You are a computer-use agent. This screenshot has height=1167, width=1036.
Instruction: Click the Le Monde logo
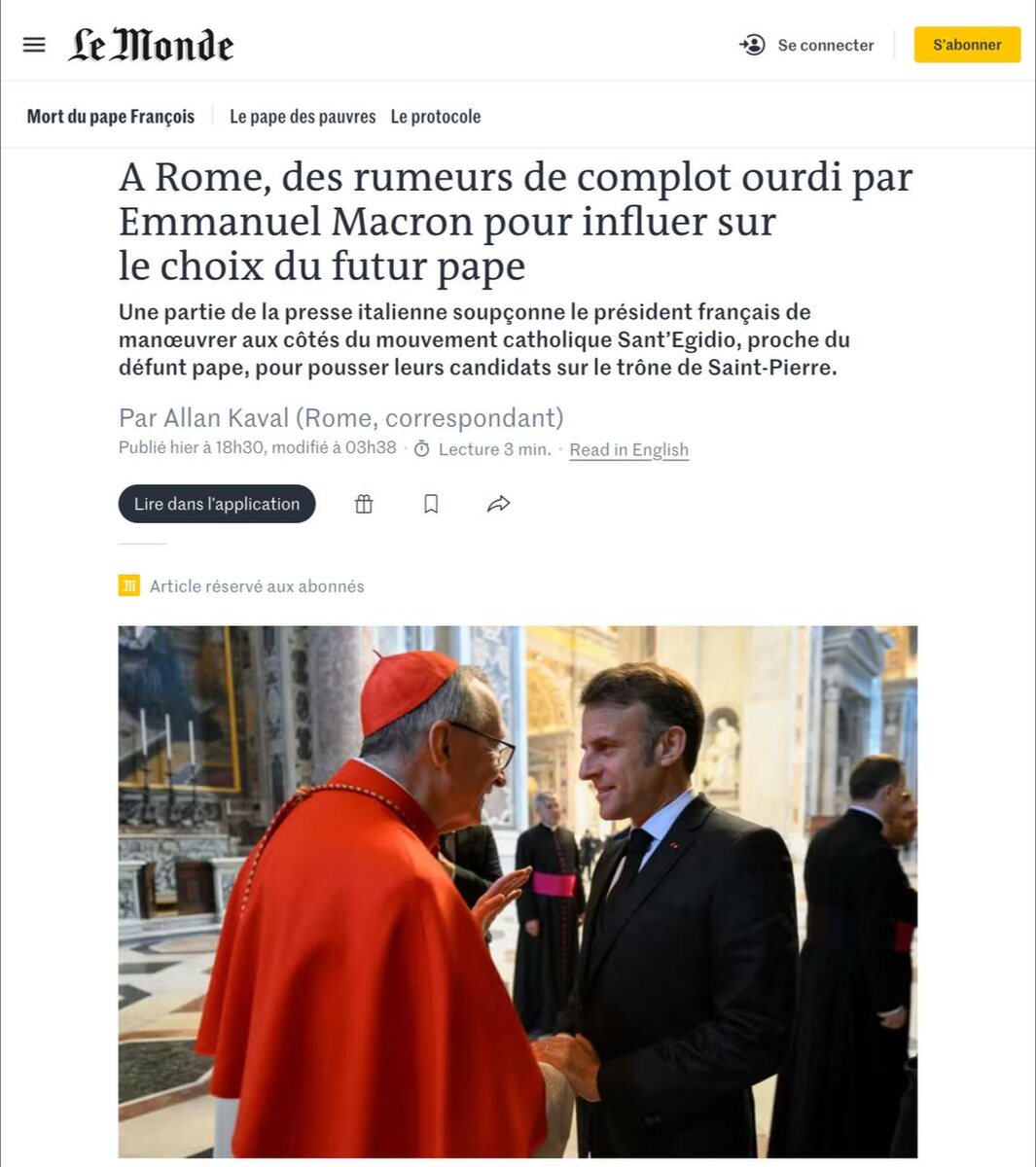(151, 45)
